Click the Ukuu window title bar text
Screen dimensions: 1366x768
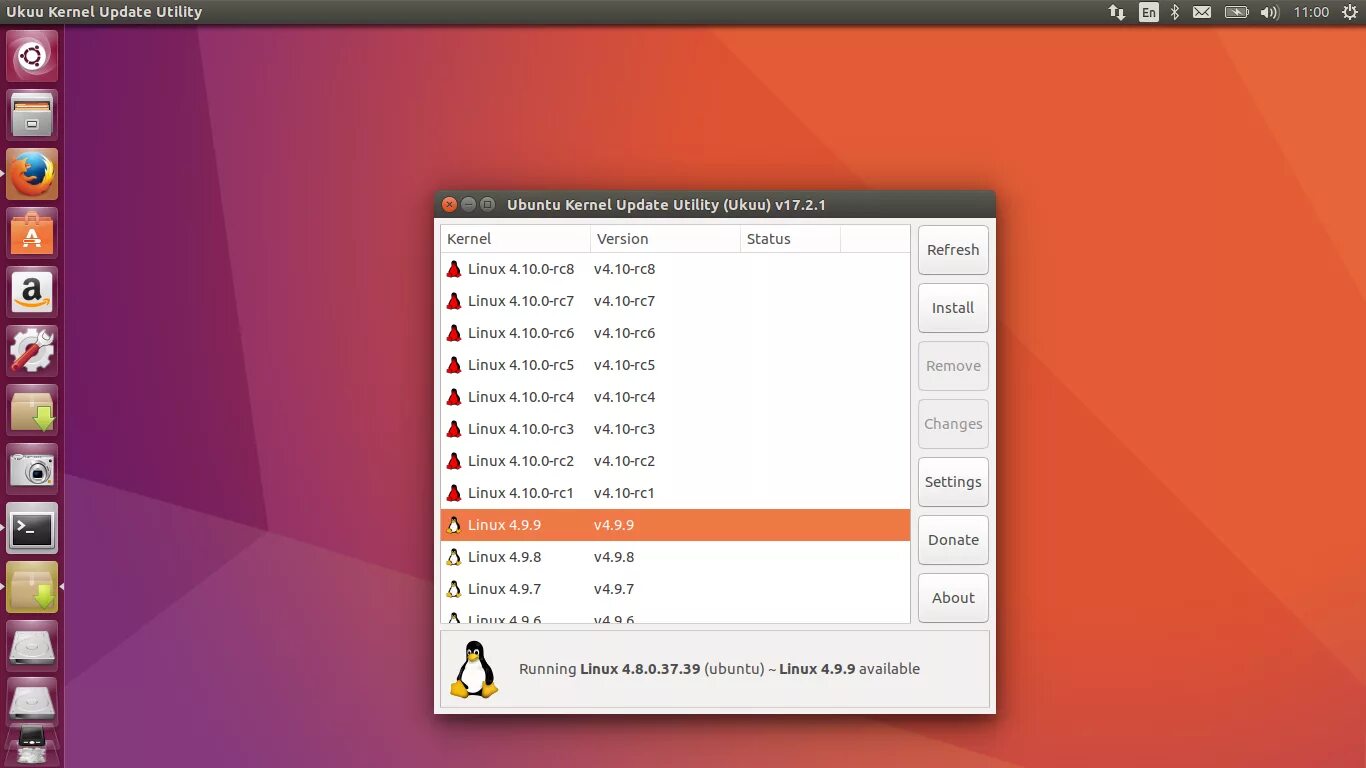(666, 205)
